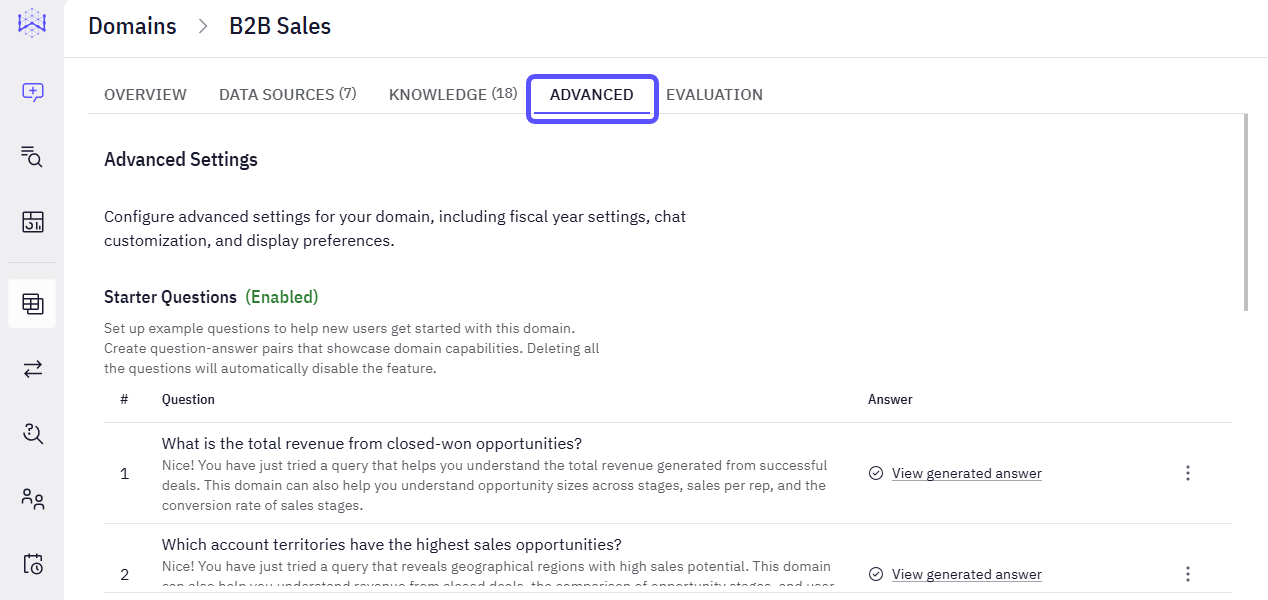Switch to the KNOWLEDGE tab
The height and width of the screenshot is (600, 1268).
(x=453, y=94)
